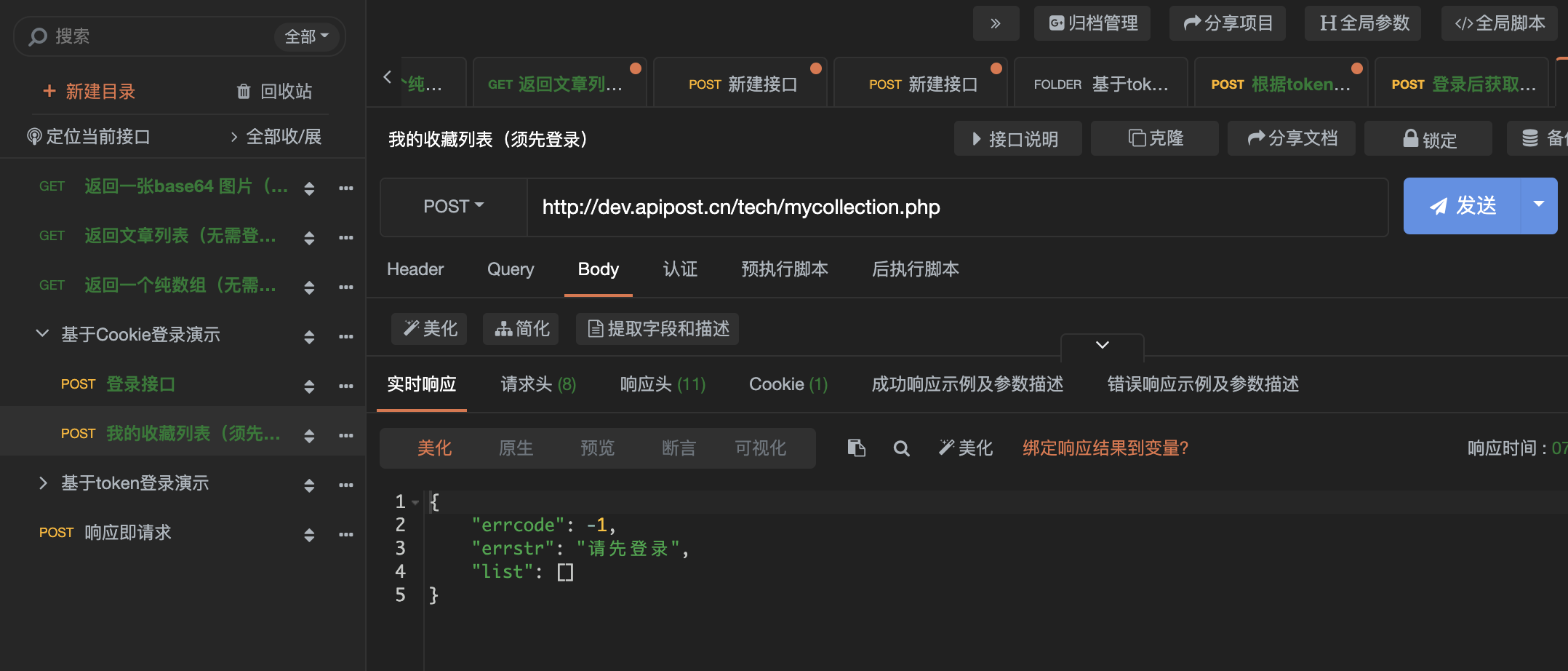1568x671 pixels.
Task: Open more options for 登录接口 row
Action: pyautogui.click(x=345, y=386)
